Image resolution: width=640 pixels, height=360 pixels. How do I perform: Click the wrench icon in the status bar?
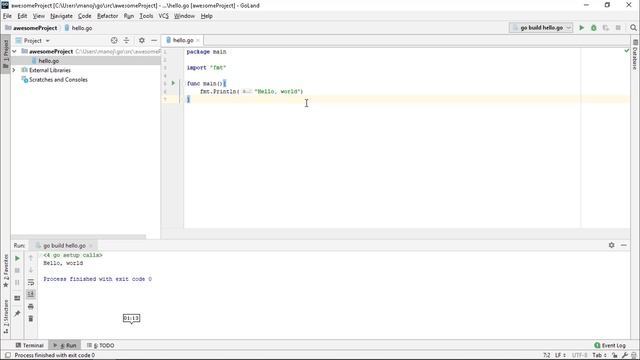(x=624, y=356)
